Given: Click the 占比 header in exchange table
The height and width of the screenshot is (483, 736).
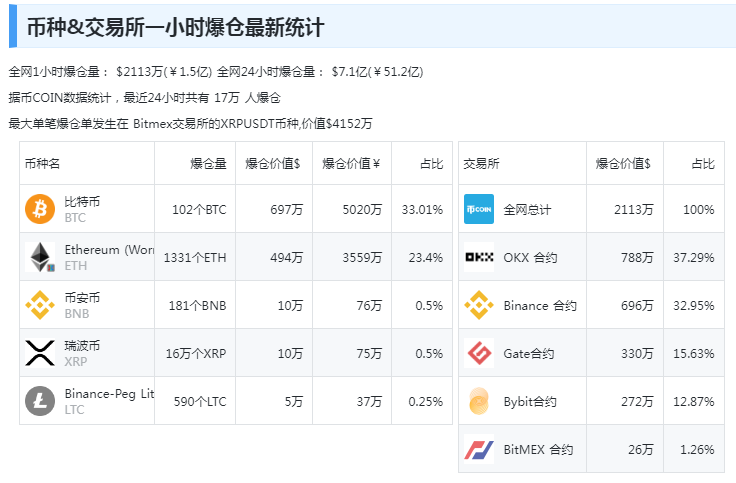Looking at the screenshot, I should tap(702, 164).
